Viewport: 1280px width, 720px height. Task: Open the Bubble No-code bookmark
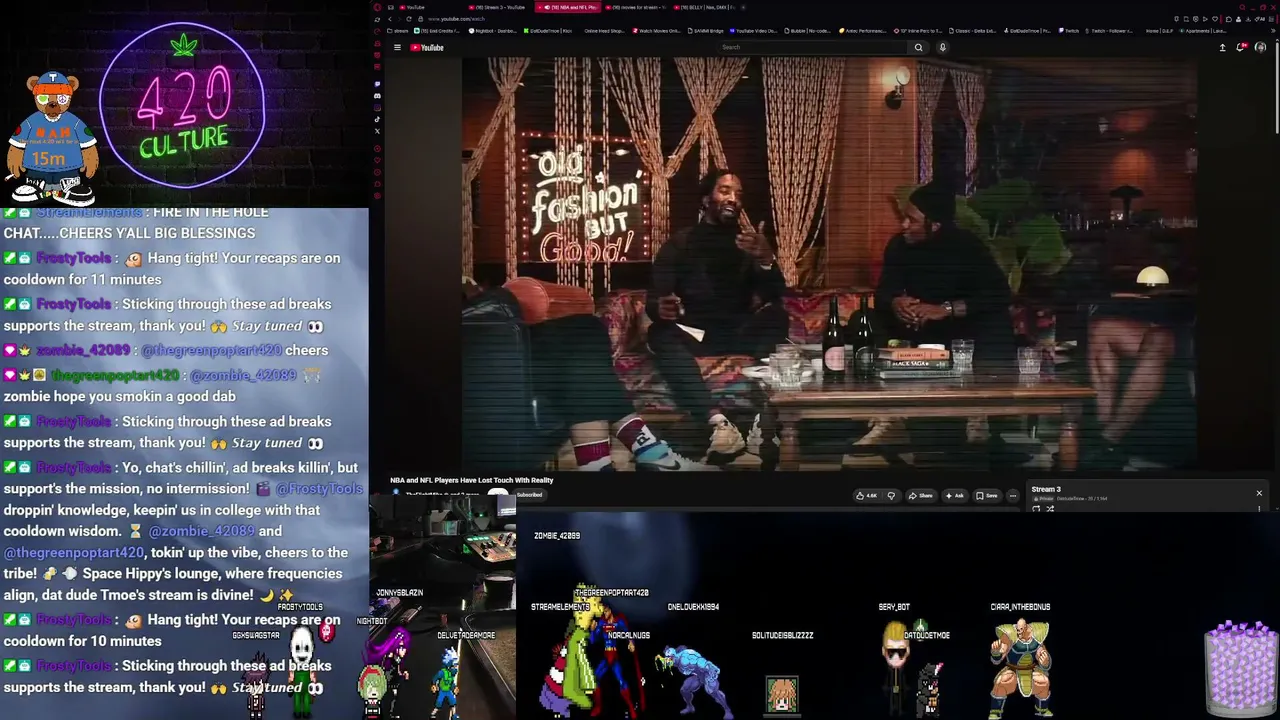click(808, 31)
